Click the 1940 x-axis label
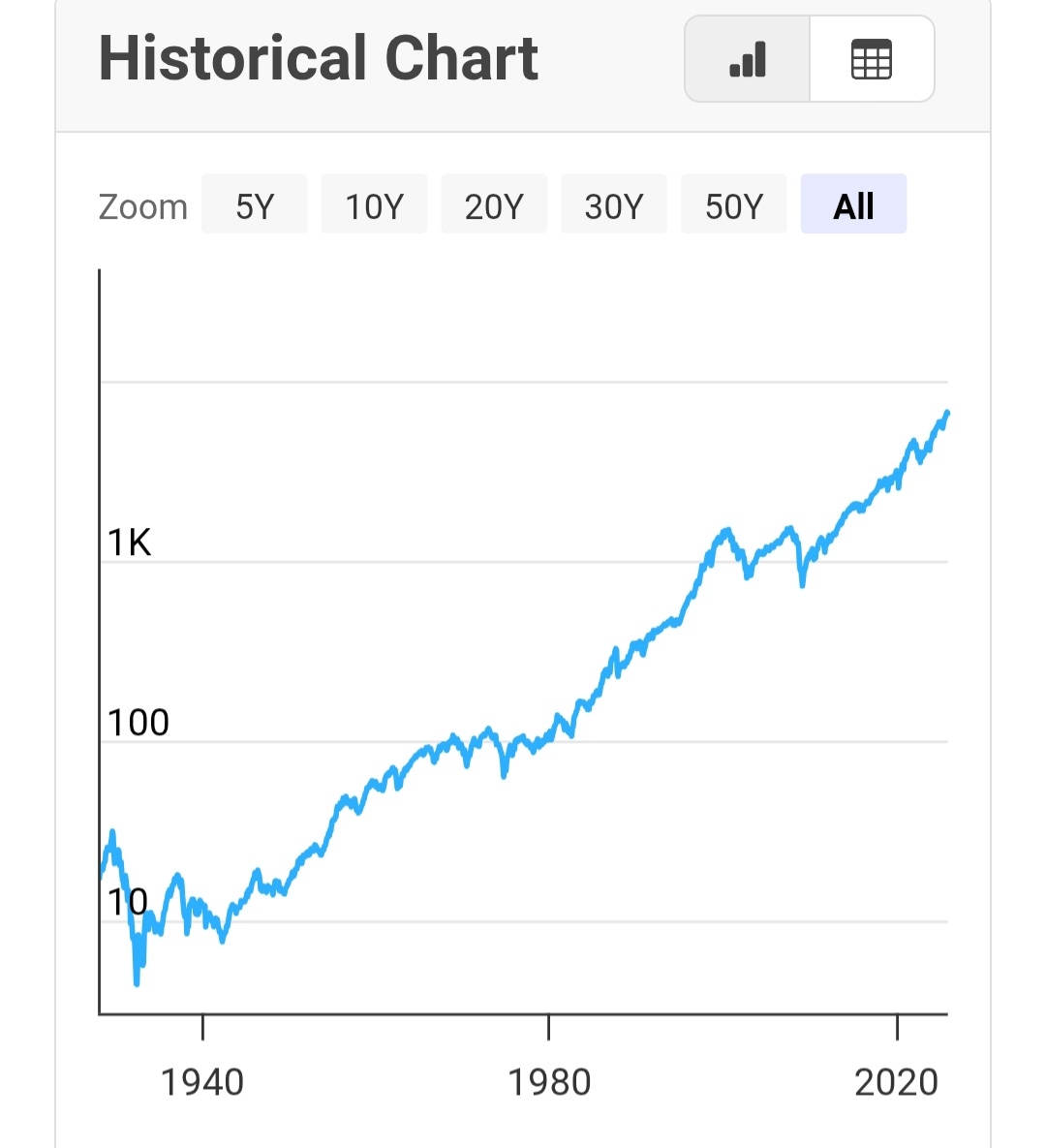 pyautogui.click(x=202, y=1081)
